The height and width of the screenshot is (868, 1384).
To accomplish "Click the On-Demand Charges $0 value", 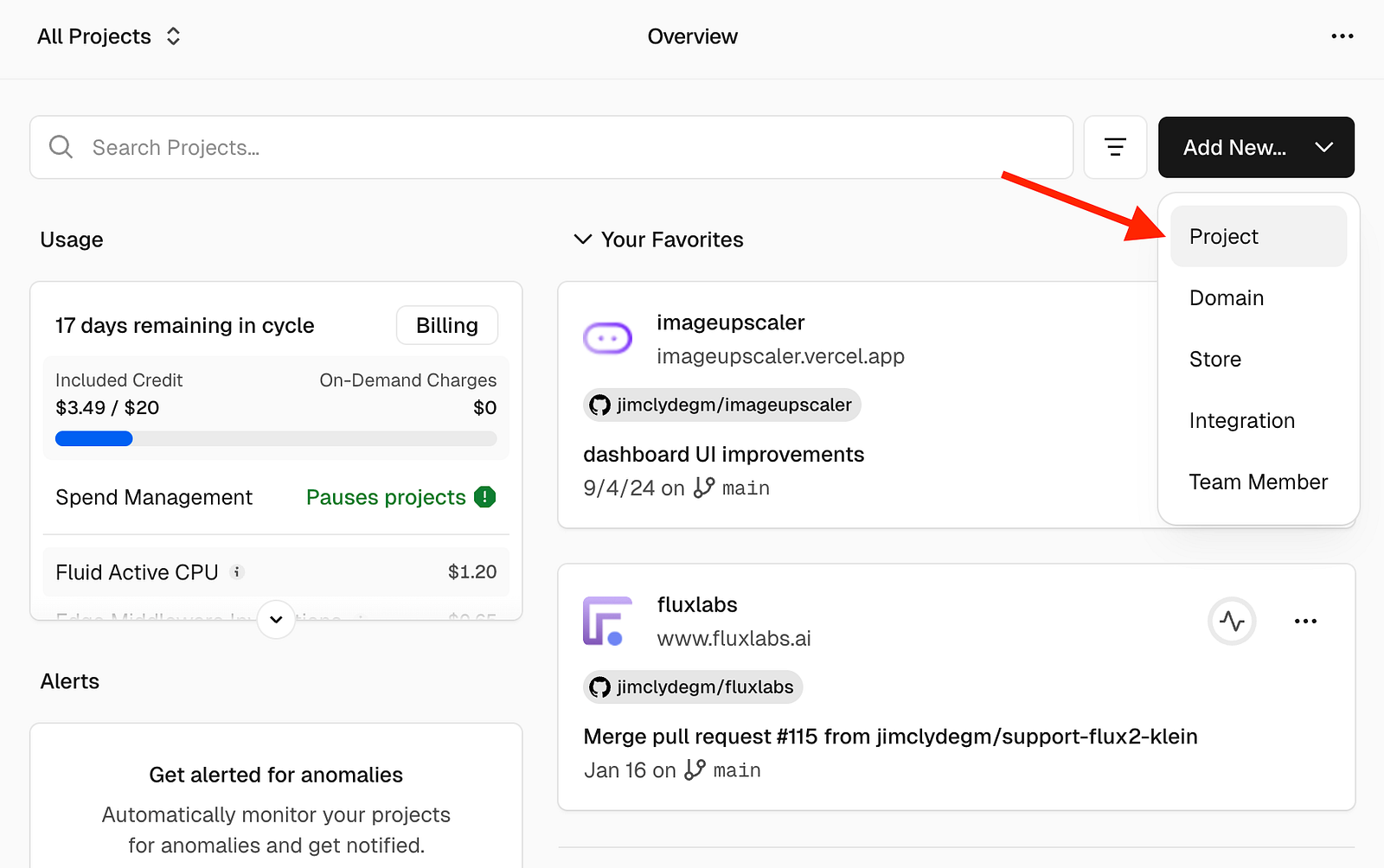I will point(484,407).
